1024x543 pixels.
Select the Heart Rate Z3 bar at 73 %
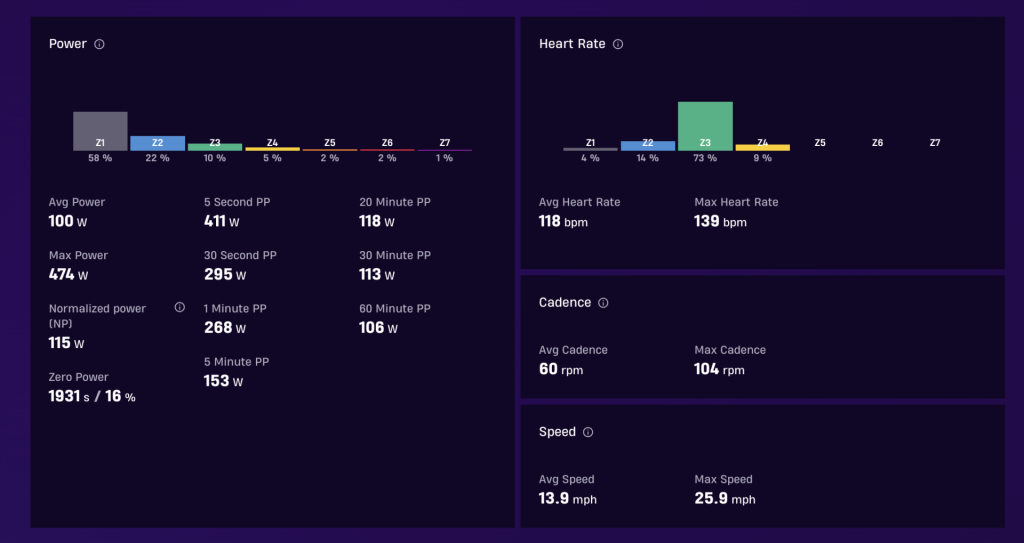click(x=705, y=126)
